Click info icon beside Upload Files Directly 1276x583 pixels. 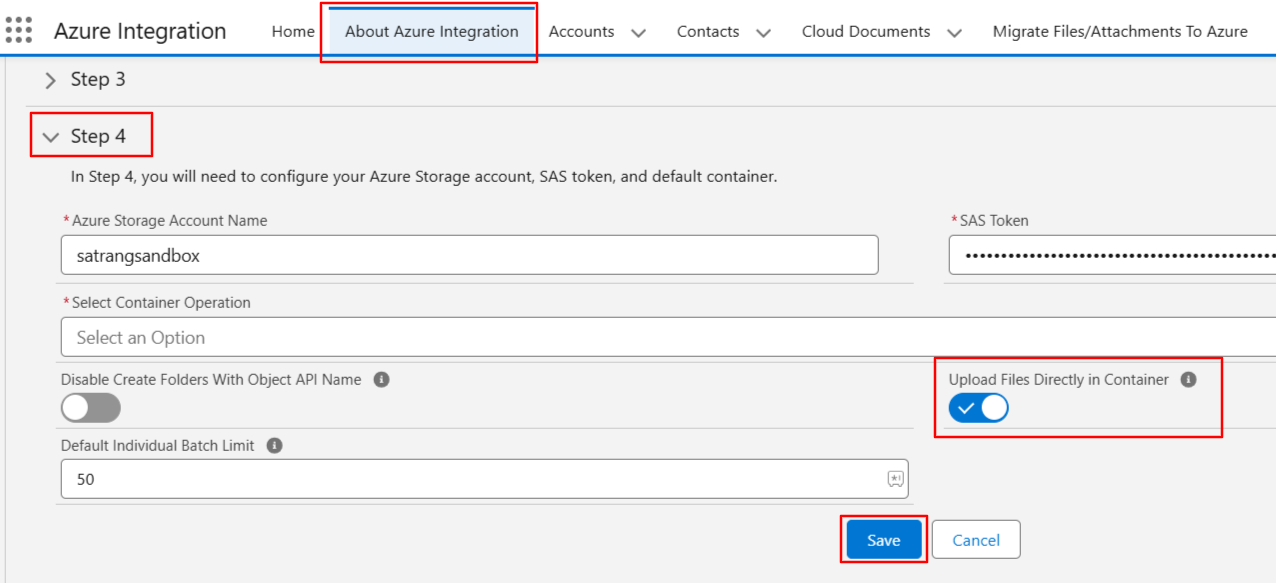pyautogui.click(x=1188, y=380)
